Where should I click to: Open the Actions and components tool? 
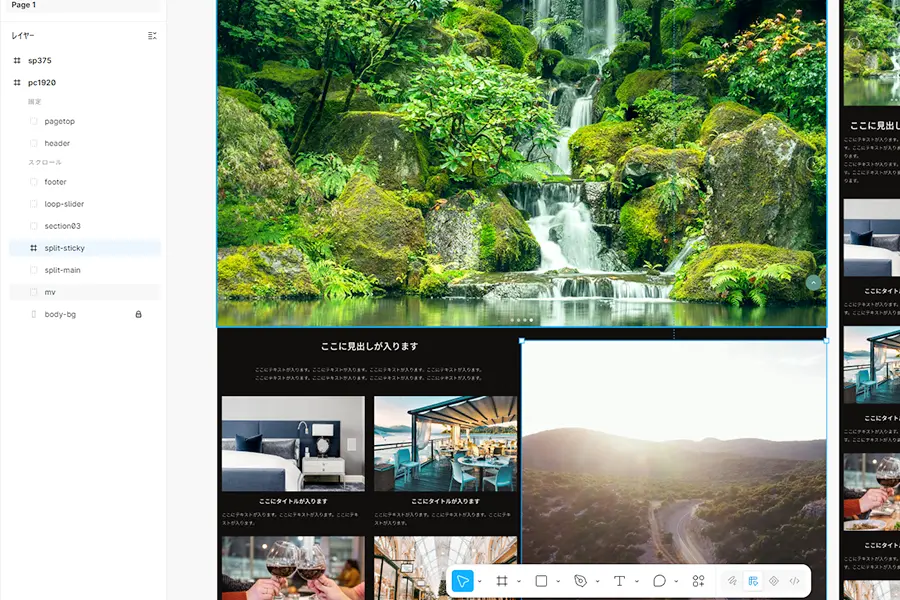pyautogui.click(x=698, y=581)
